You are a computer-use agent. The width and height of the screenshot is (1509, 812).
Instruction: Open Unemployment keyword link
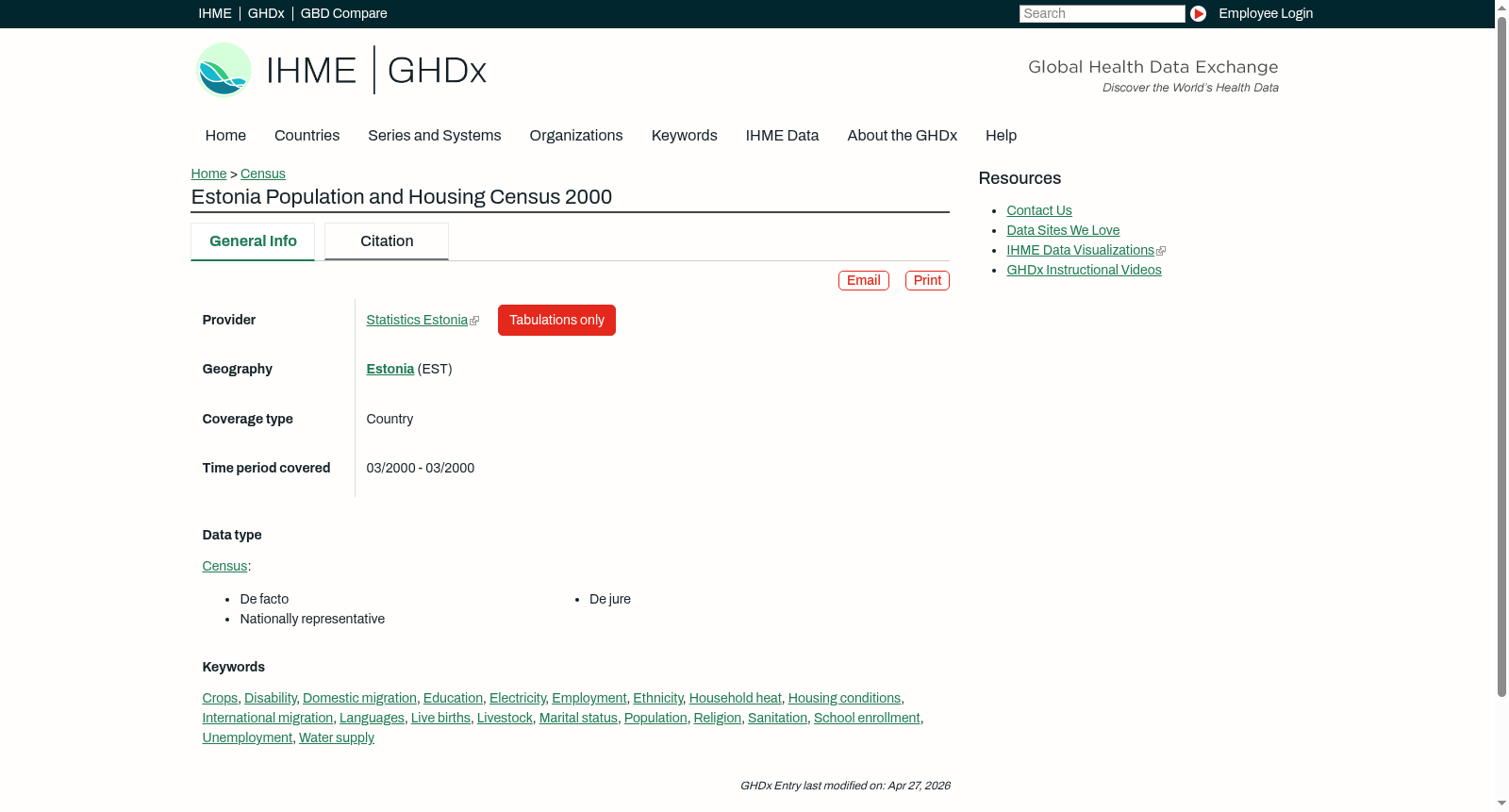click(247, 737)
